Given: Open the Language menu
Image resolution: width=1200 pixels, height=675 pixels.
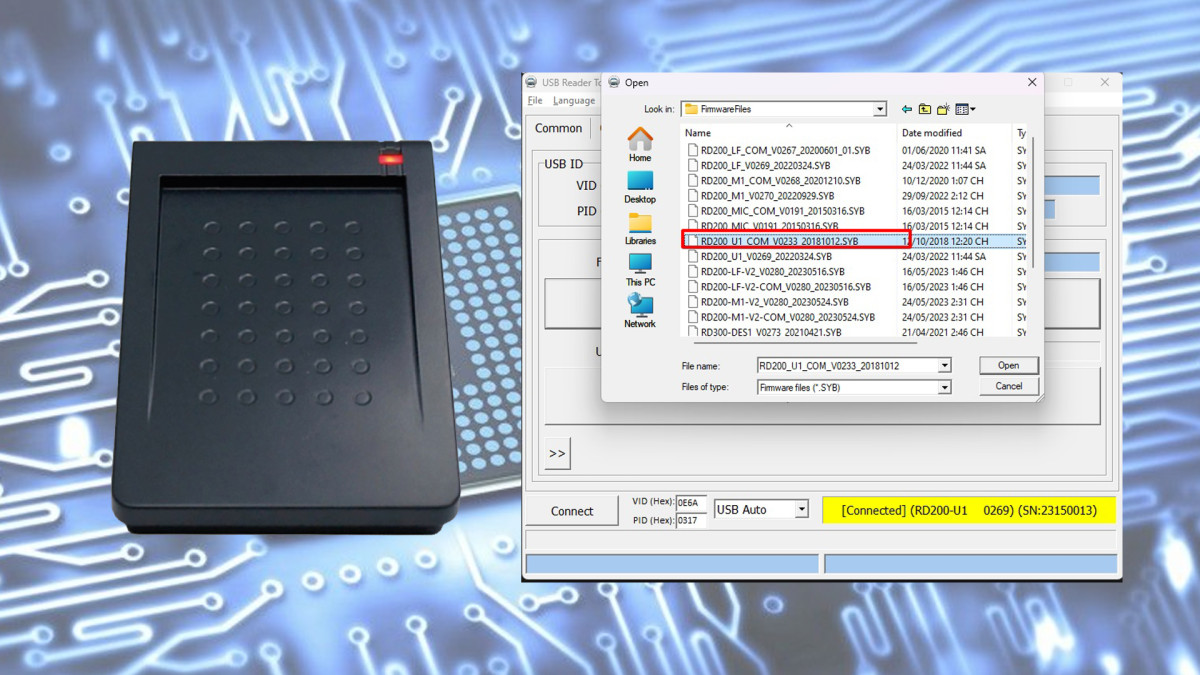Looking at the screenshot, I should tap(573, 100).
